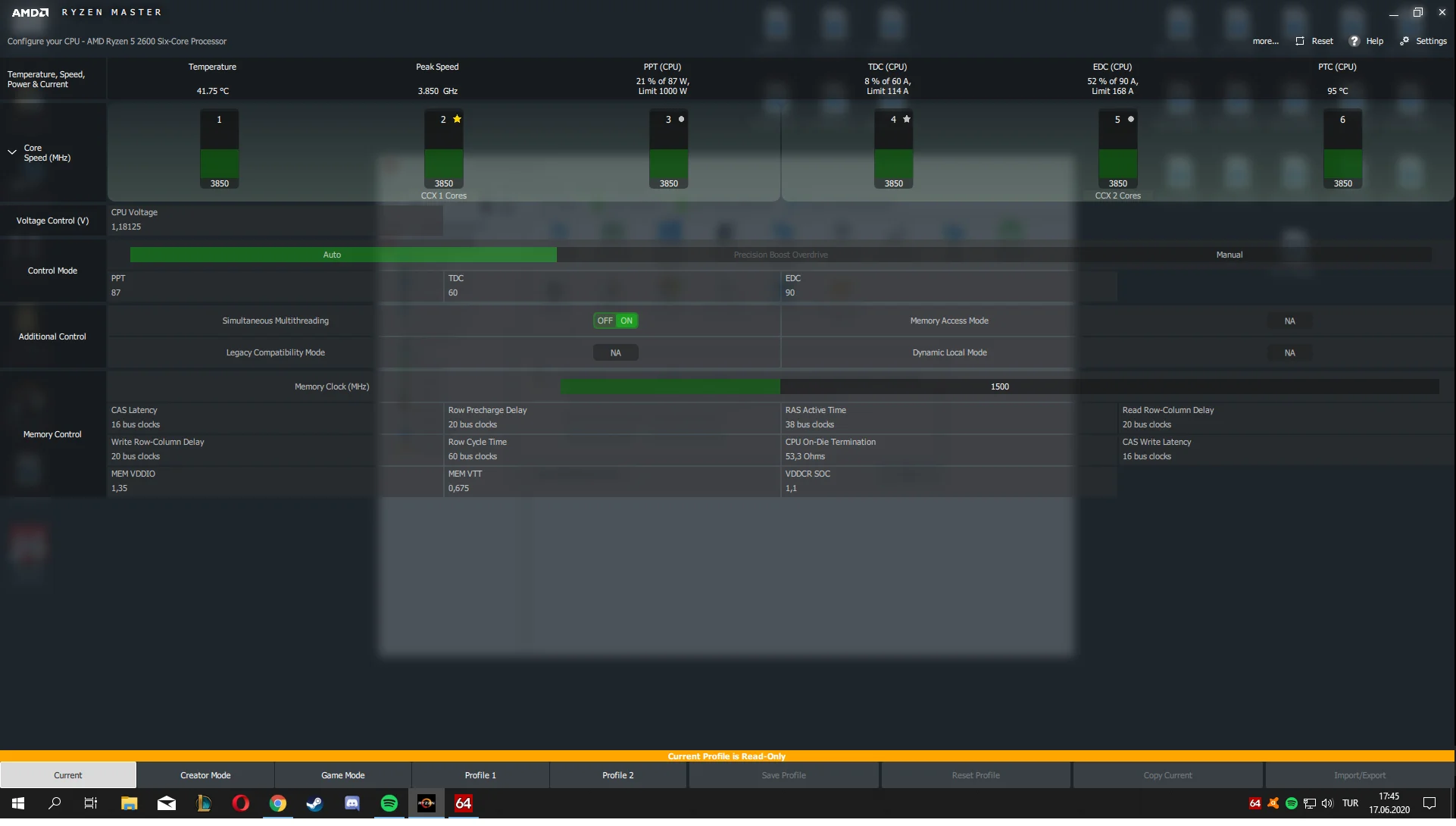The width and height of the screenshot is (1456, 826).
Task: Collapse the Core Speed section chevron
Action: coord(12,152)
